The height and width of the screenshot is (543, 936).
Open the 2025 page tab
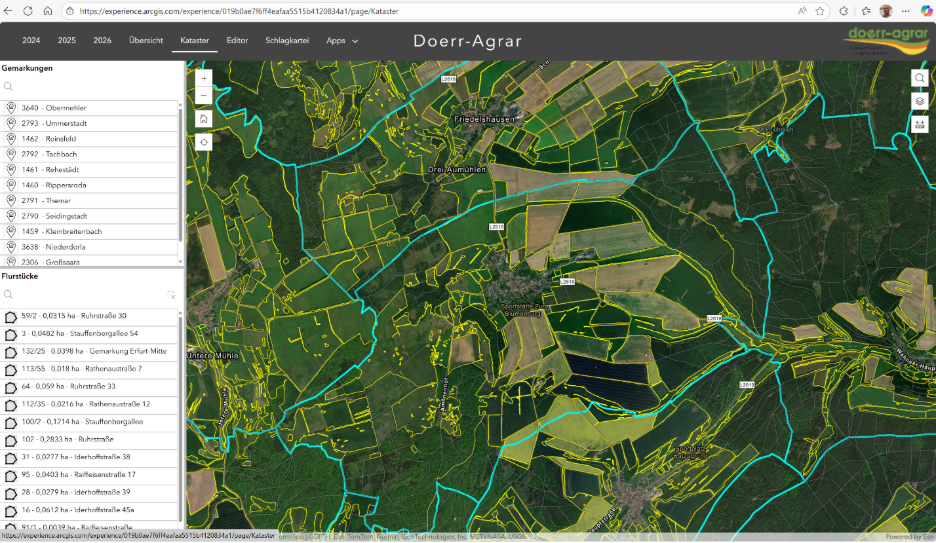[67, 41]
